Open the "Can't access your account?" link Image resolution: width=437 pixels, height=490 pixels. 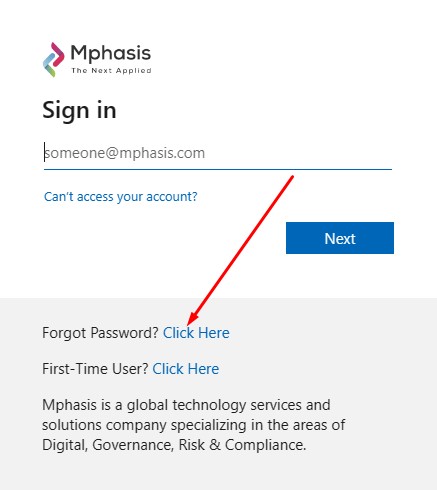(x=121, y=197)
